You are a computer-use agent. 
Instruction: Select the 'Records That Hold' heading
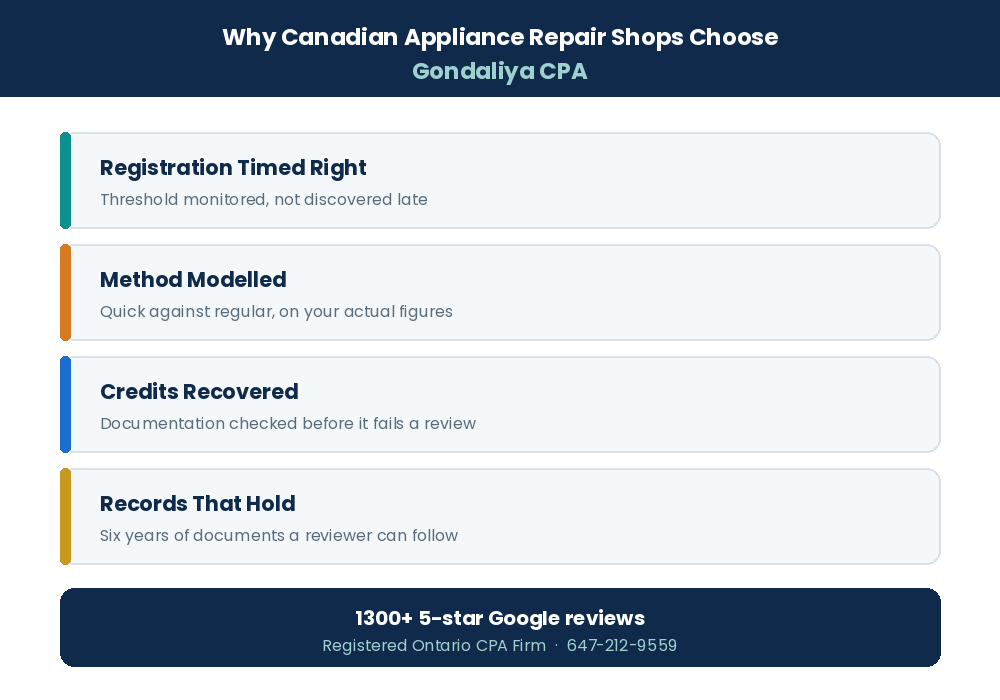click(x=198, y=504)
